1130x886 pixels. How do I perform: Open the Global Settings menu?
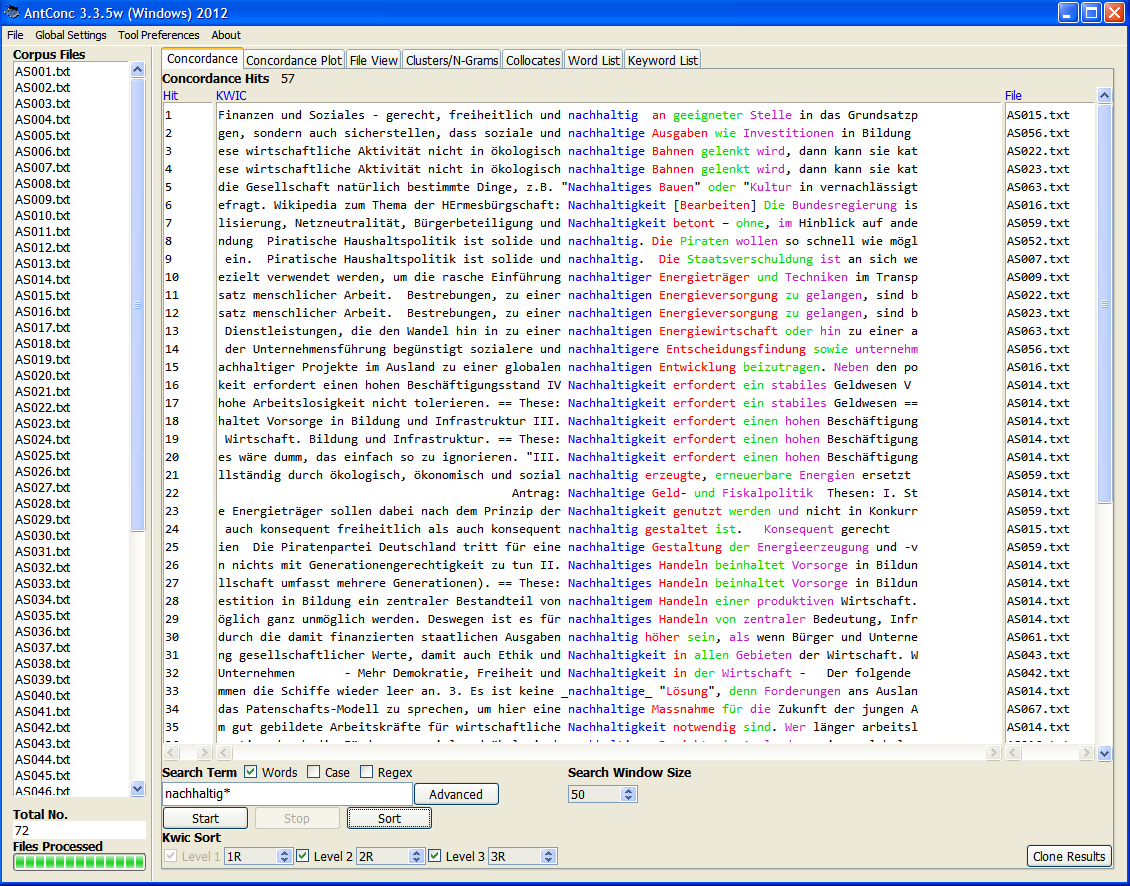(x=71, y=35)
